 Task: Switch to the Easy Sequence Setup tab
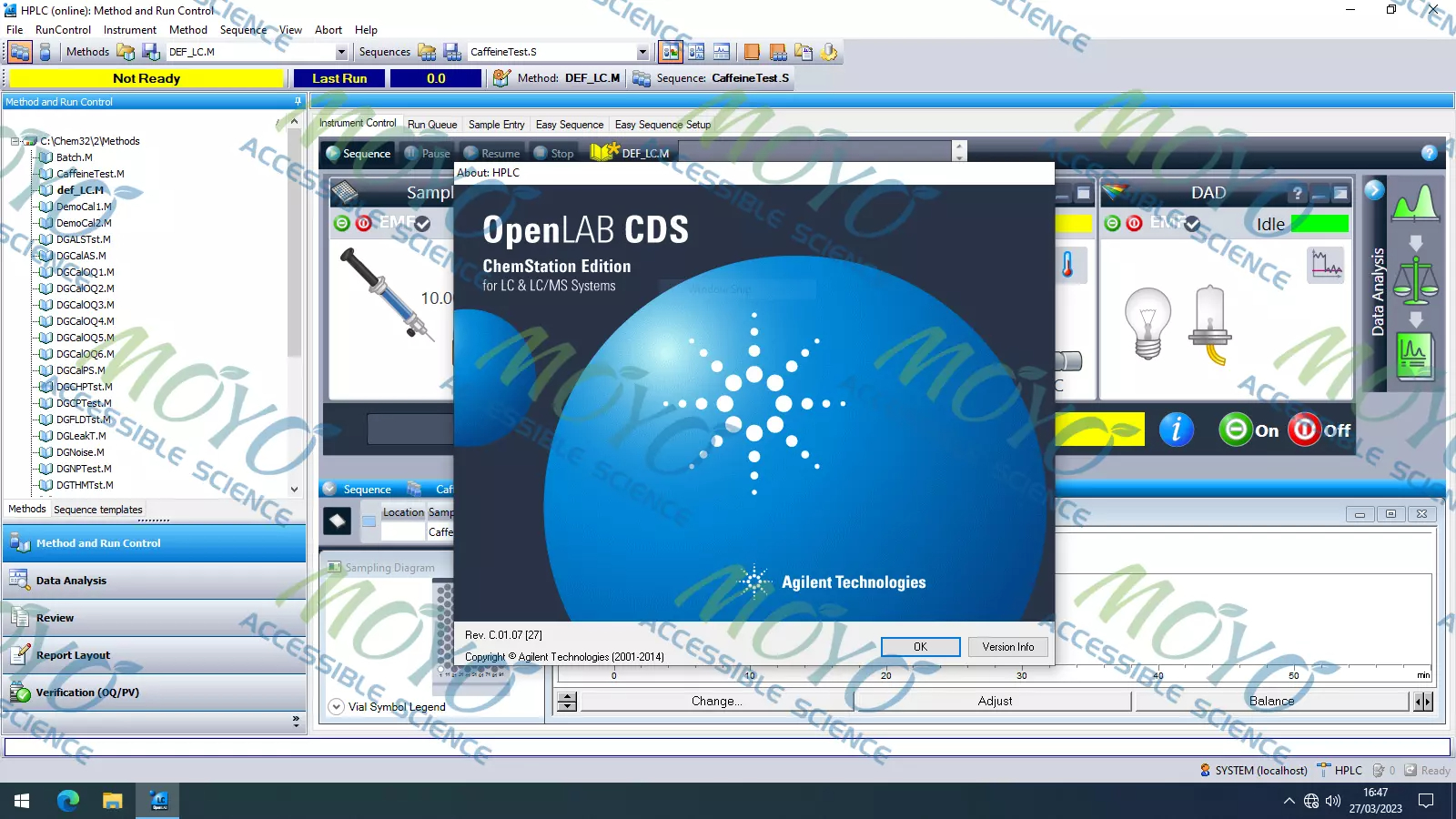(662, 125)
